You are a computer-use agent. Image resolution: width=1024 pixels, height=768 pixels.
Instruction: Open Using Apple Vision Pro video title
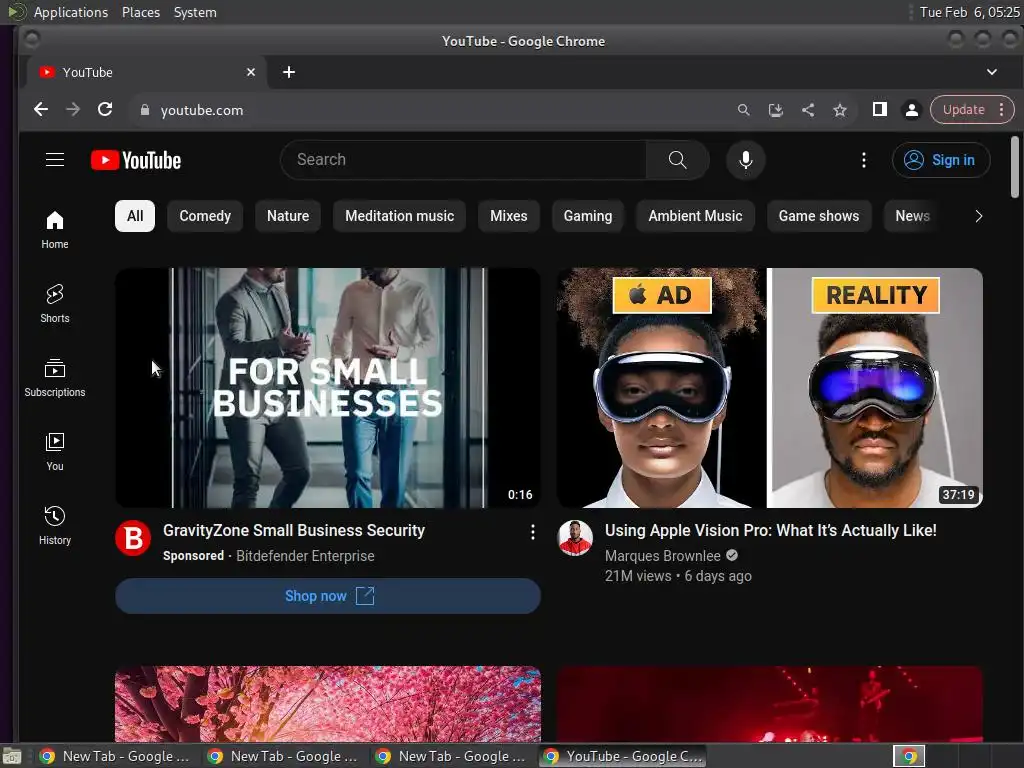point(771,530)
